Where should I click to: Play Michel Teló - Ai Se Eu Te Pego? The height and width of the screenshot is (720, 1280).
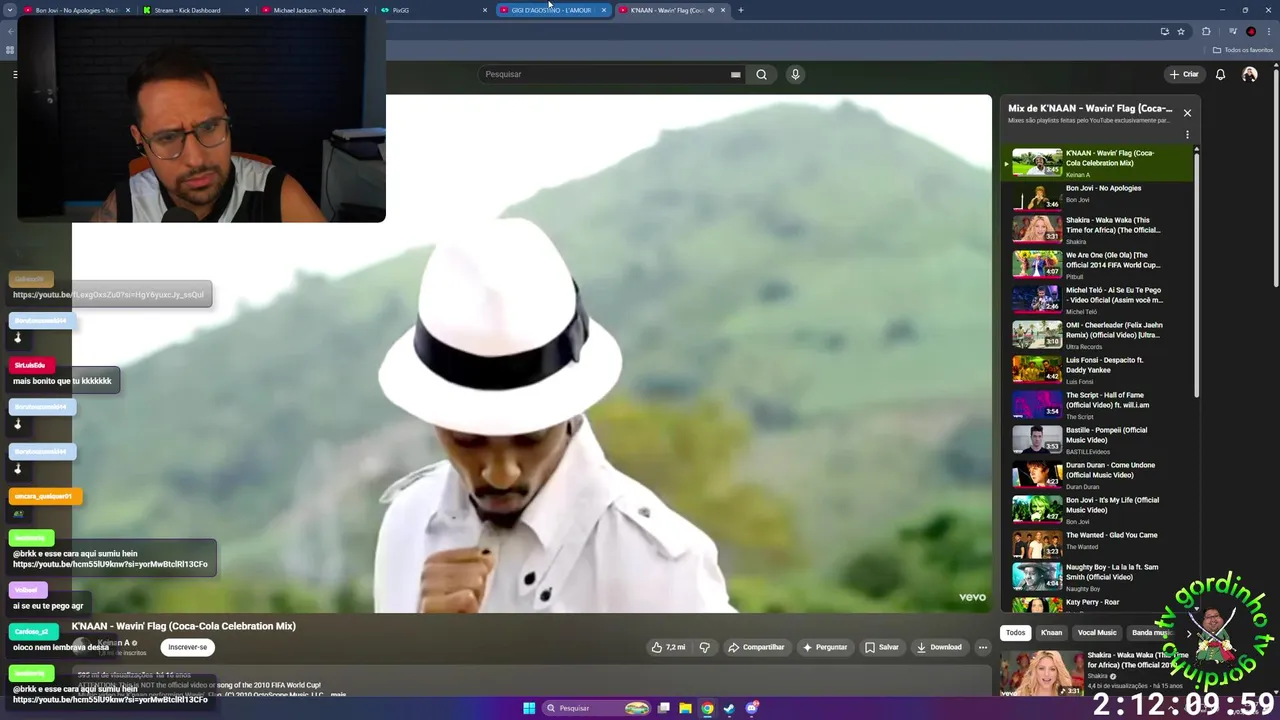[x=1095, y=300]
